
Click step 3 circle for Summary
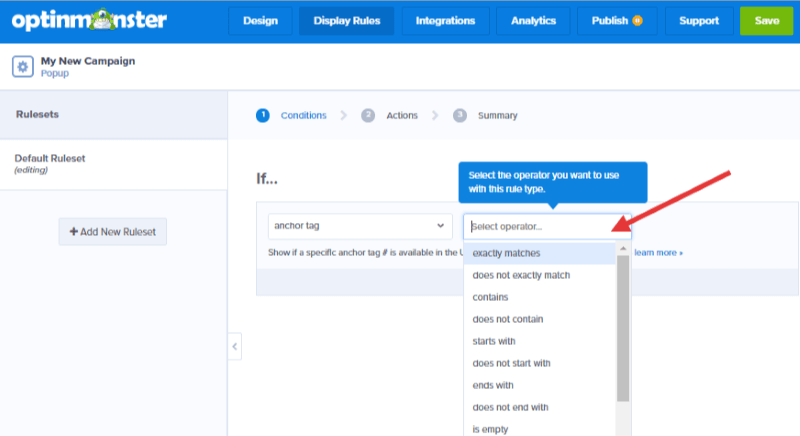pyautogui.click(x=460, y=115)
